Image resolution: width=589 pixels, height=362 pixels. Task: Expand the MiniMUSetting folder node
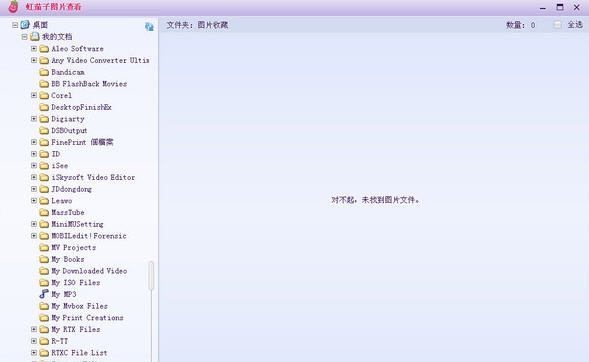(x=34, y=224)
